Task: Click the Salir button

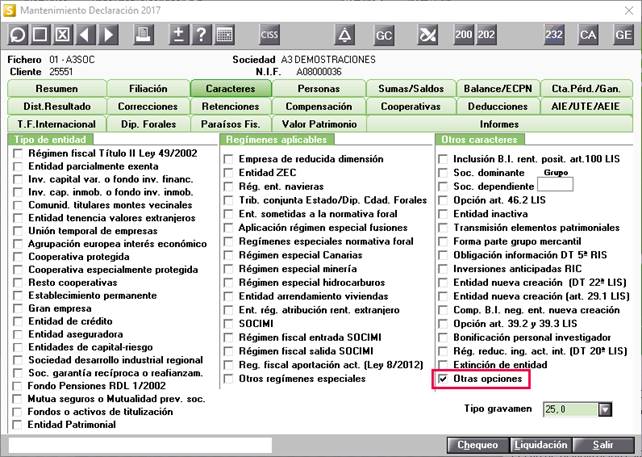Action: [x=604, y=445]
